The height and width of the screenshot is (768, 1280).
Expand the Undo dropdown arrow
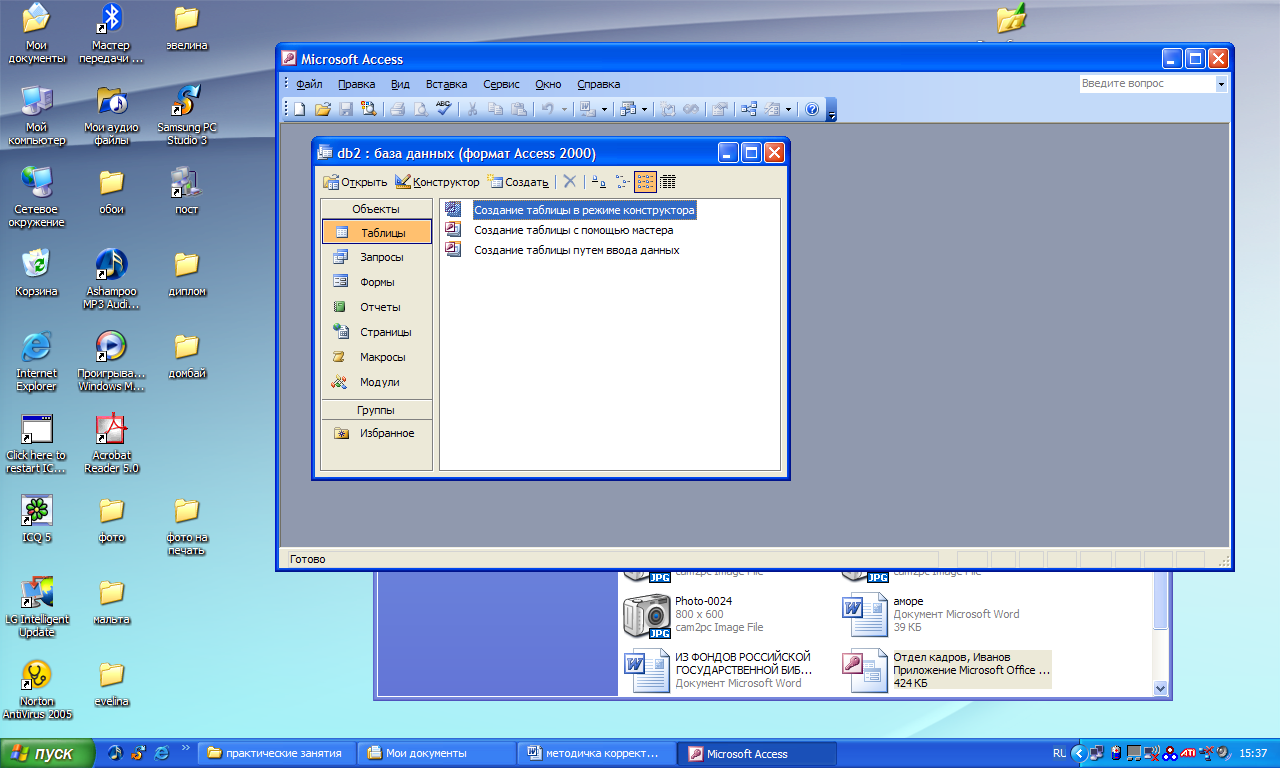[564, 109]
